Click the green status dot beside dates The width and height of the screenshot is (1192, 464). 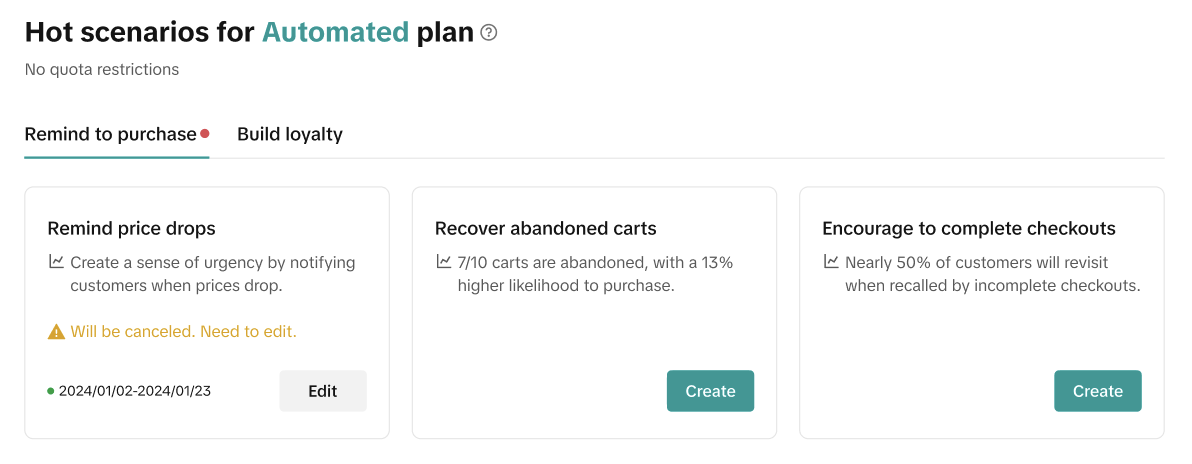tap(51, 391)
